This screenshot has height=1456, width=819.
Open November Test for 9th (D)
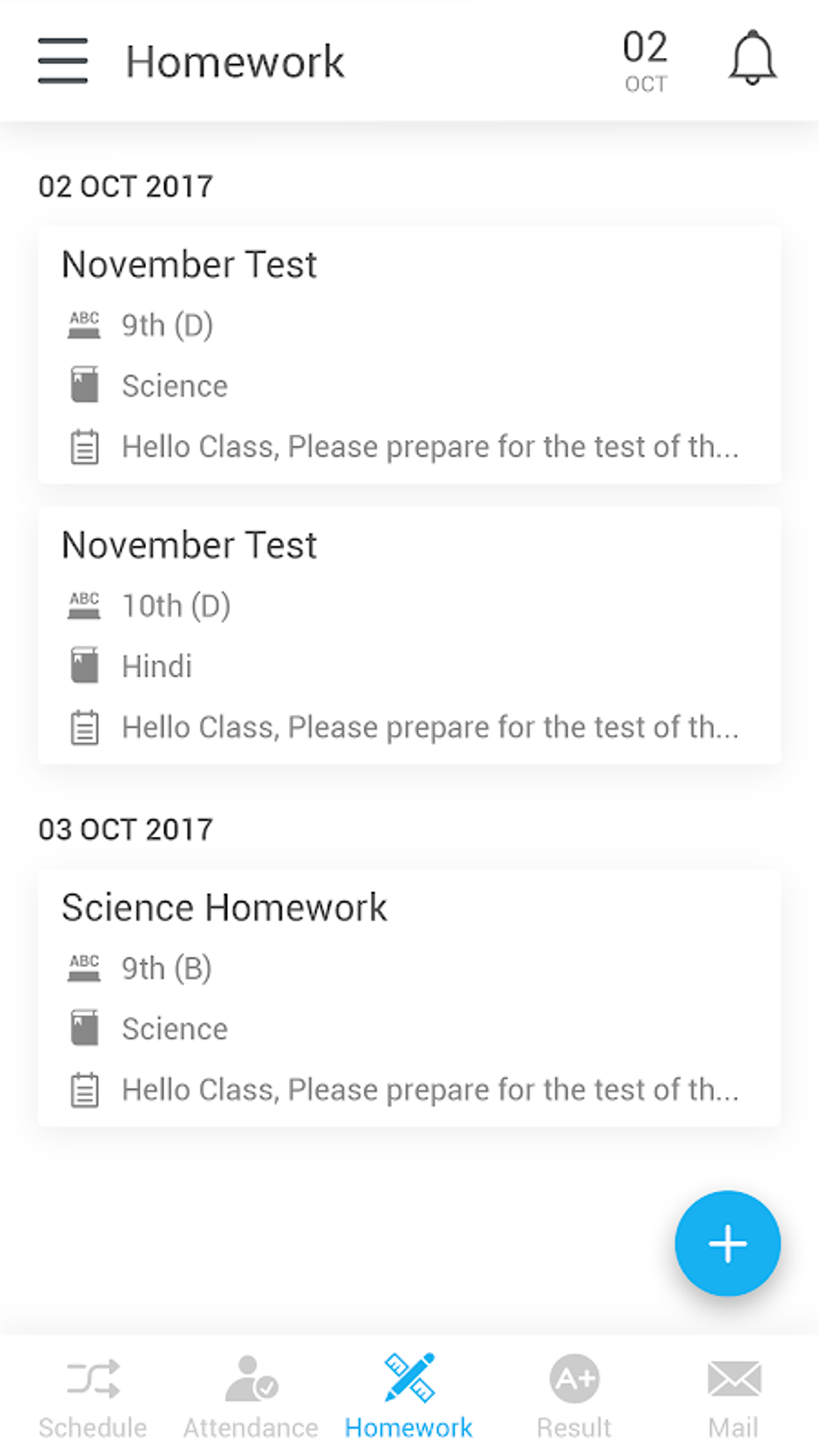click(x=189, y=265)
